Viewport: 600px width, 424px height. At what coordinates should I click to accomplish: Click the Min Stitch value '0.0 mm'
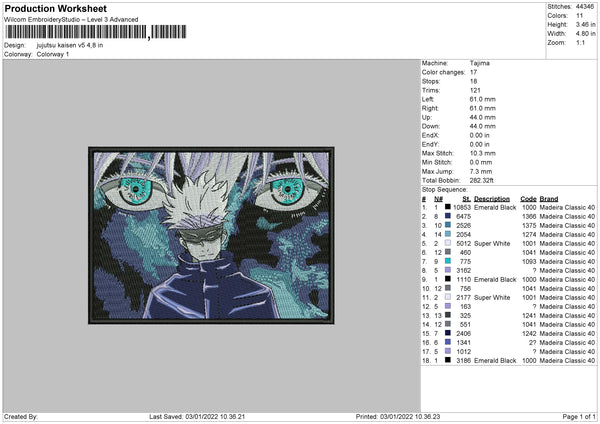click(481, 162)
